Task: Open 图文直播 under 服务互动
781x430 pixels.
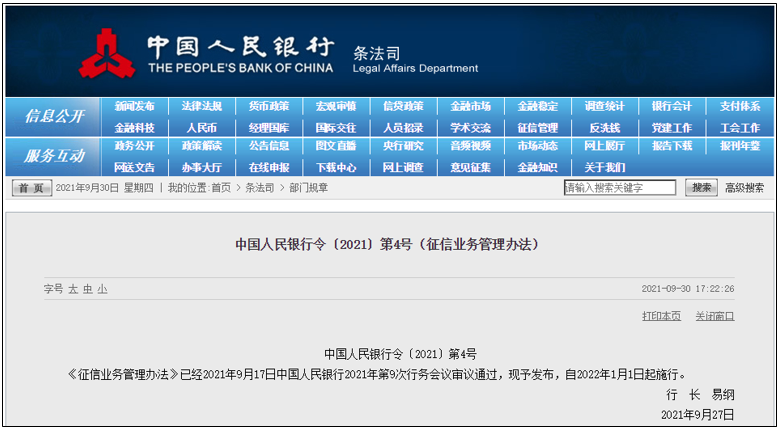Action: pos(336,146)
